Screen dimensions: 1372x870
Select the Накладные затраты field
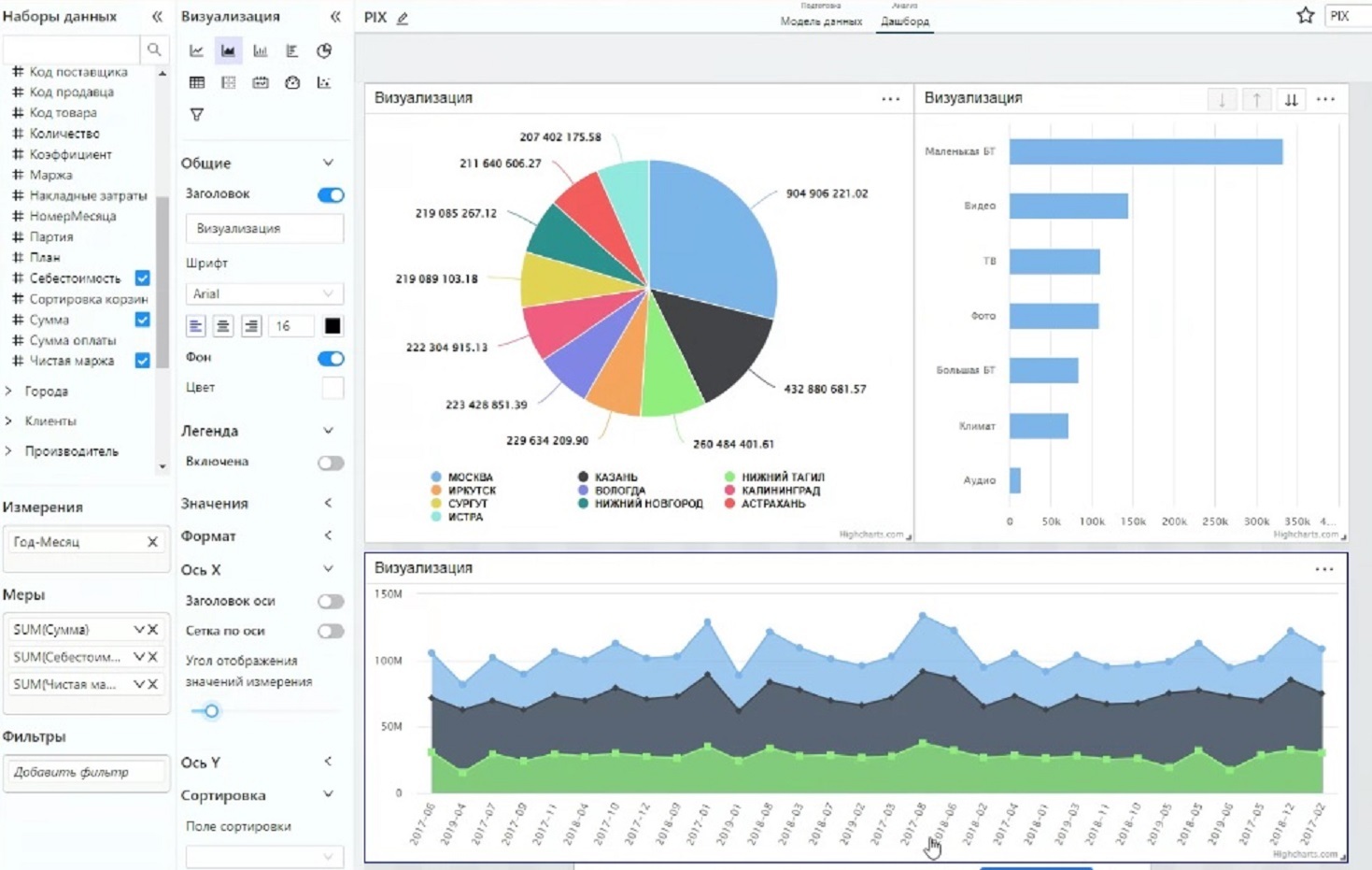pyautogui.click(x=88, y=195)
